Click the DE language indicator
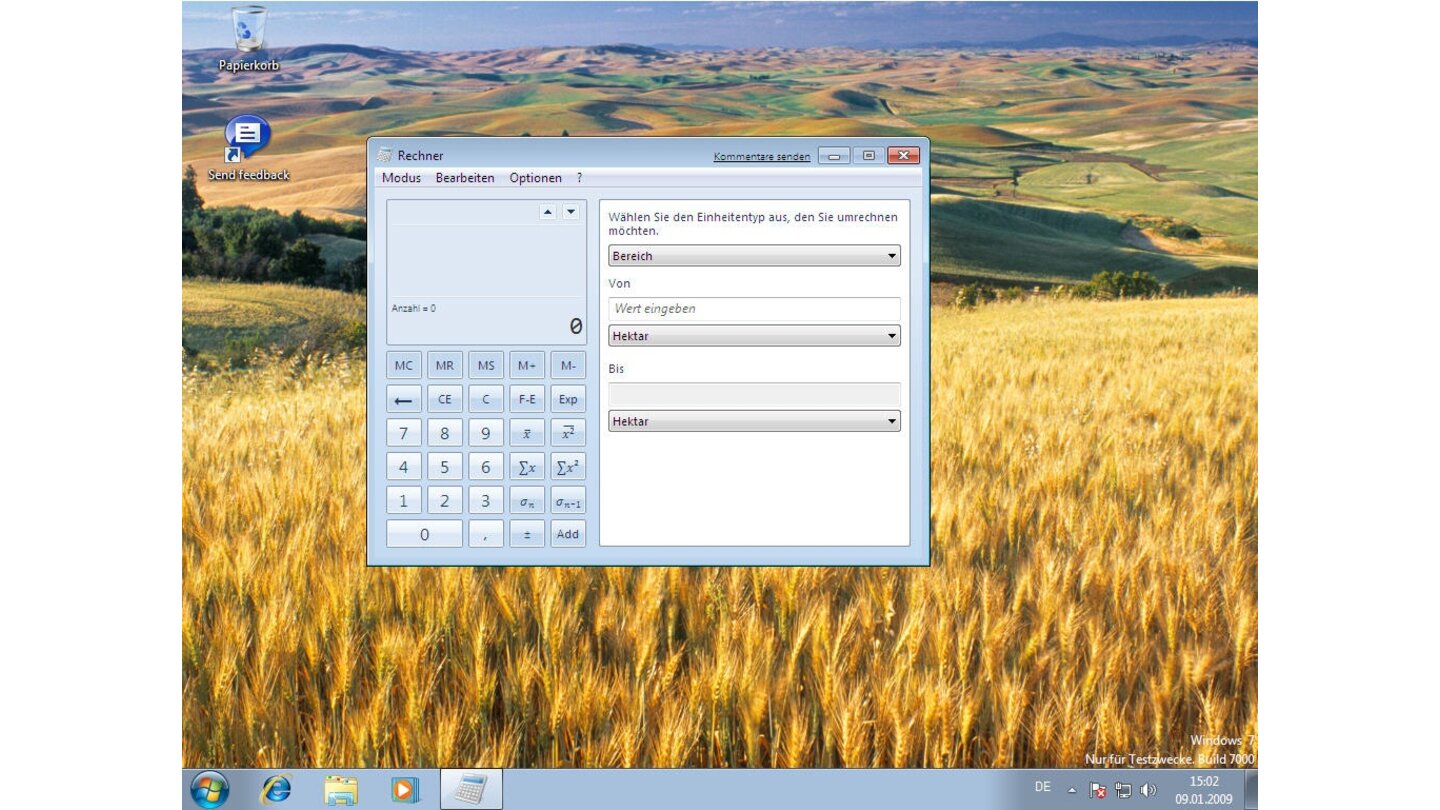Image resolution: width=1440 pixels, height=810 pixels. click(1042, 787)
